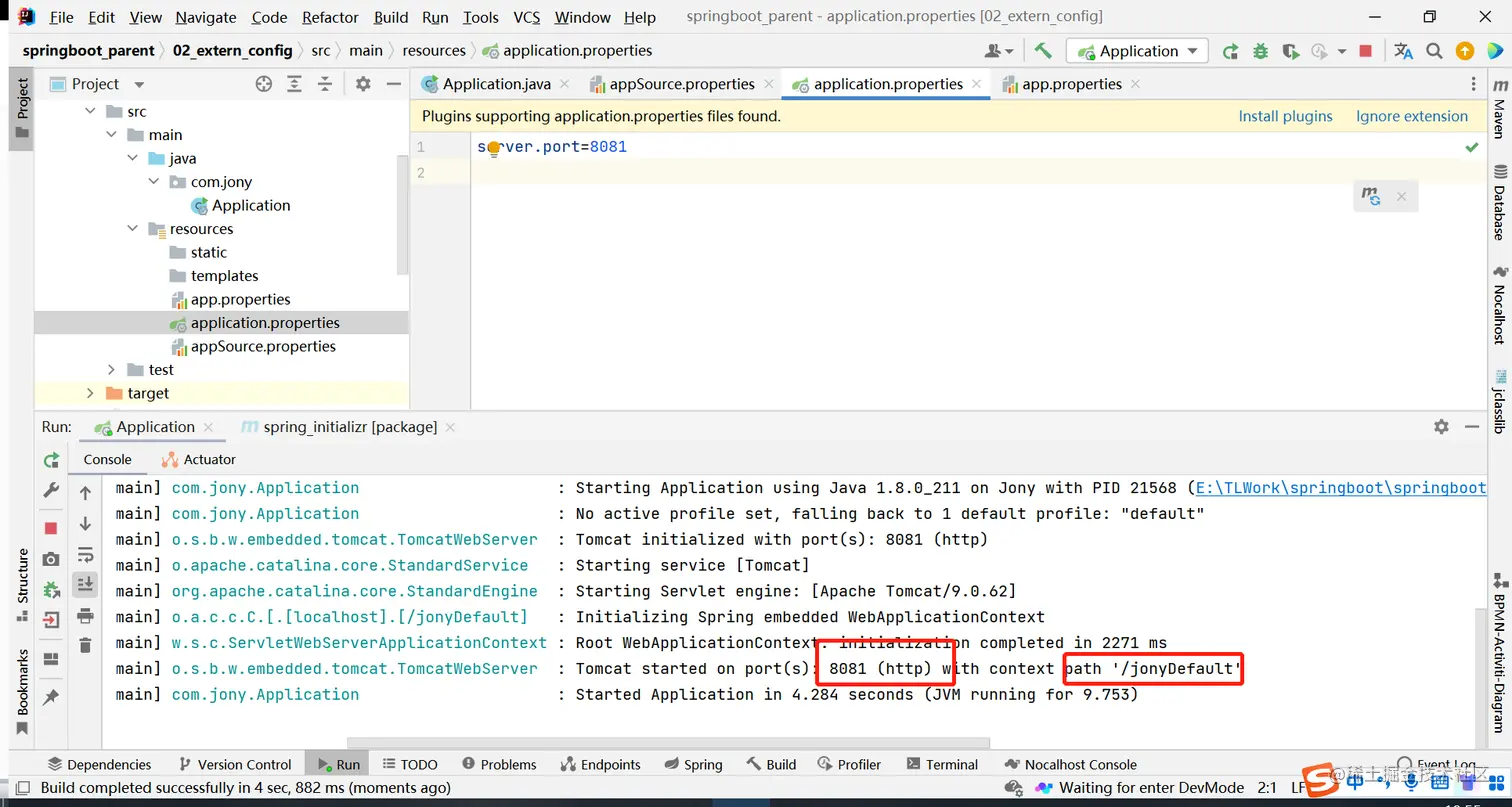Open the translate tool icon
The height and width of the screenshot is (807, 1512).
point(1404,51)
